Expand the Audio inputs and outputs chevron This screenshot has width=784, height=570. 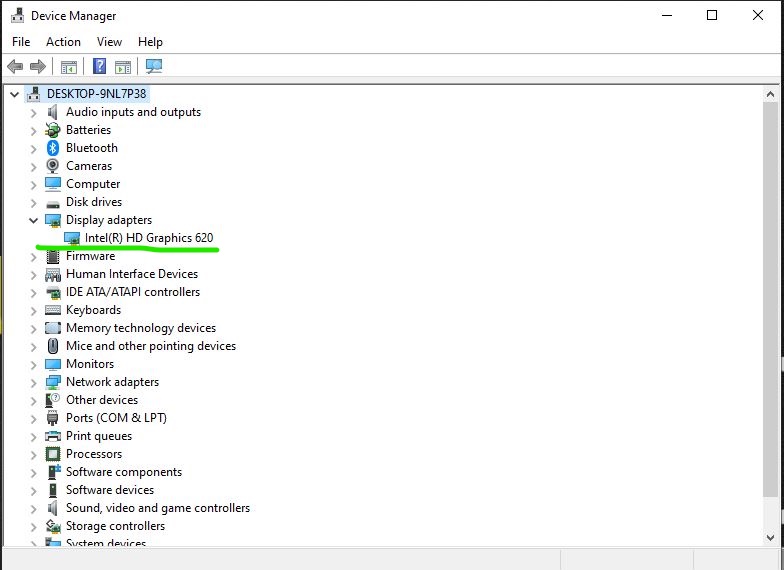point(34,113)
